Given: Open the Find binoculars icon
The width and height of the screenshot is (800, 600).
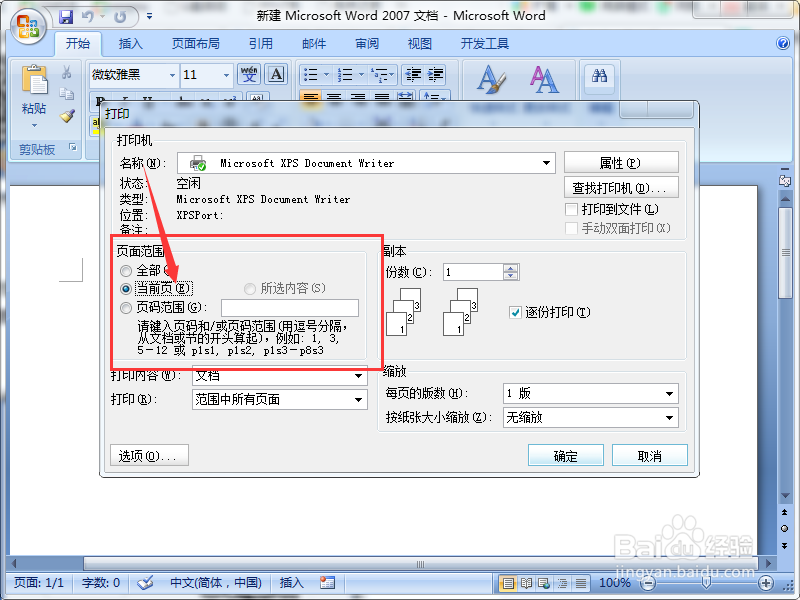Looking at the screenshot, I should point(599,77).
